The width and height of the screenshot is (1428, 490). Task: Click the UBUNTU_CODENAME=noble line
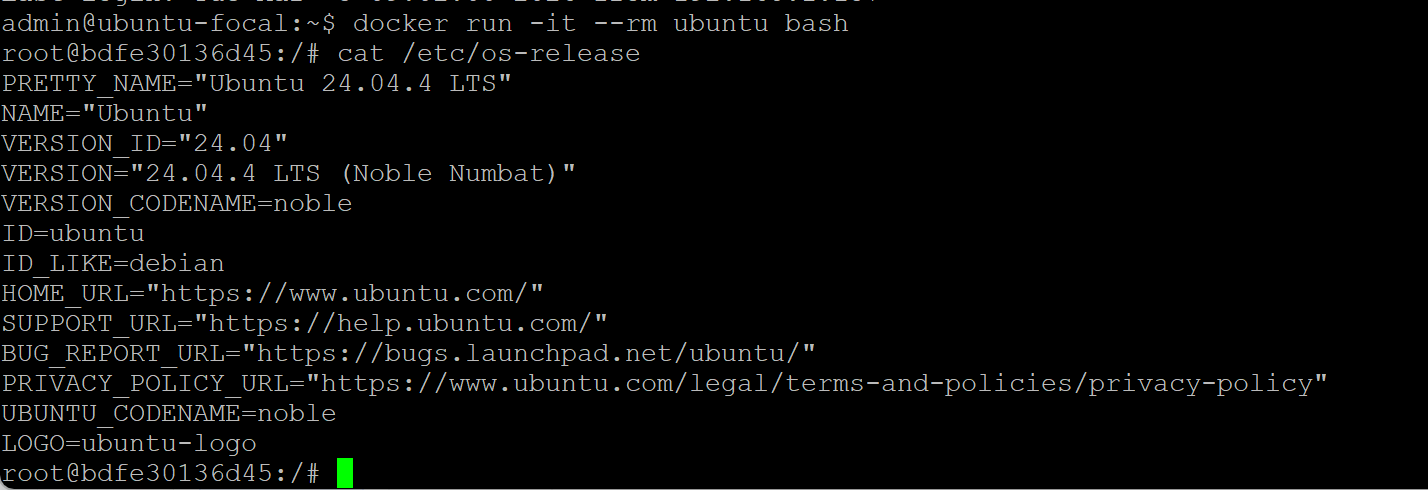[168, 413]
